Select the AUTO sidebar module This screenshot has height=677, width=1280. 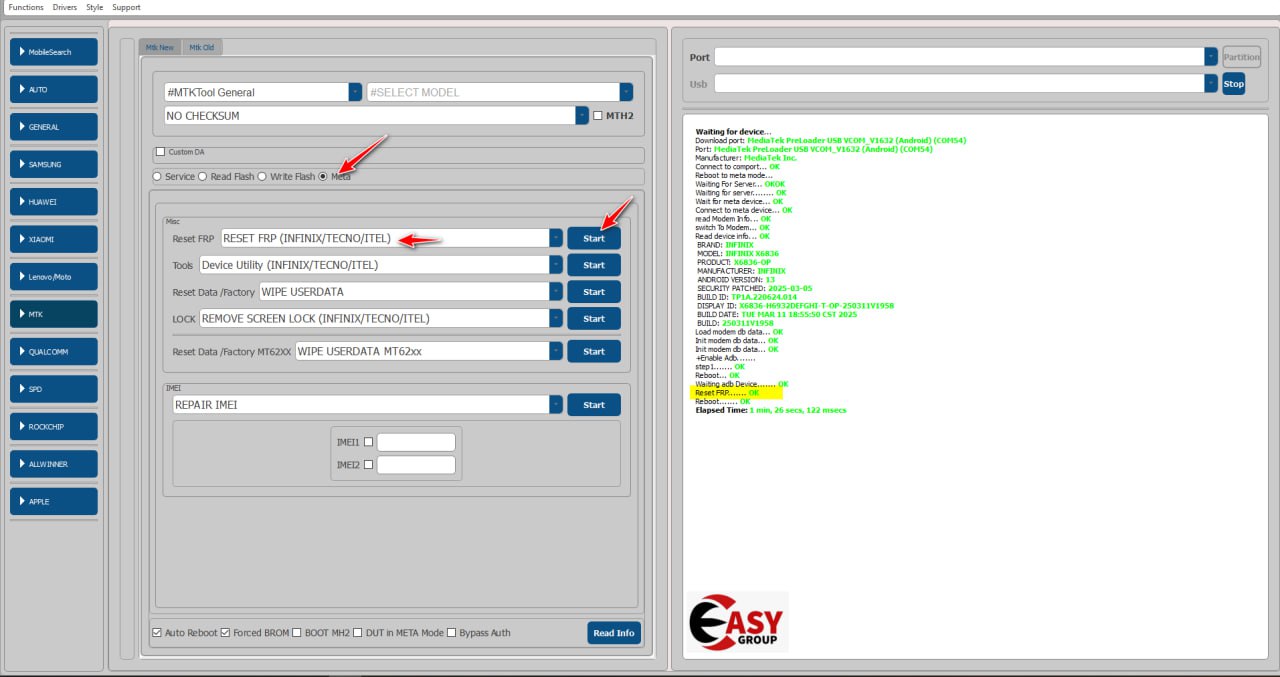[54, 90]
